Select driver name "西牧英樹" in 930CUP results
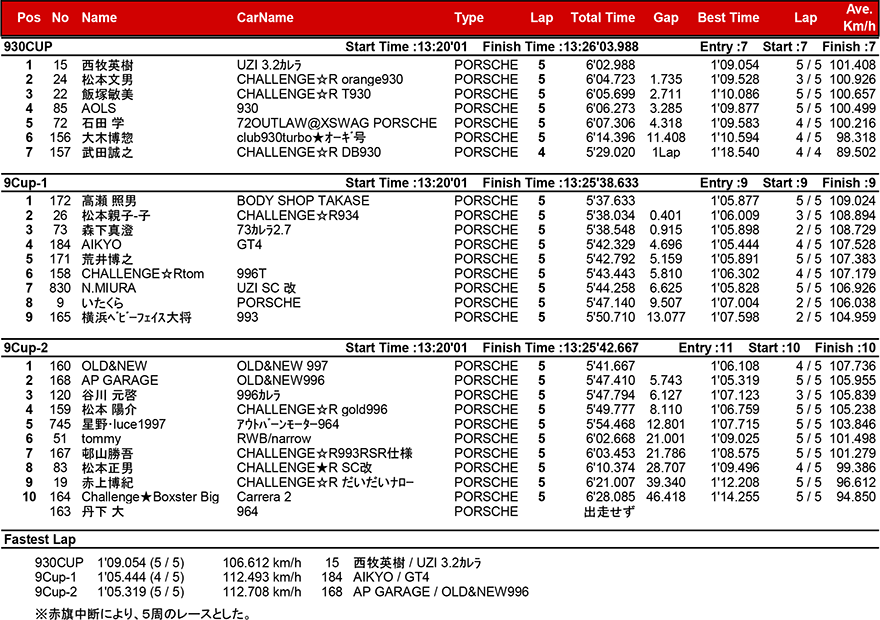 pos(108,65)
